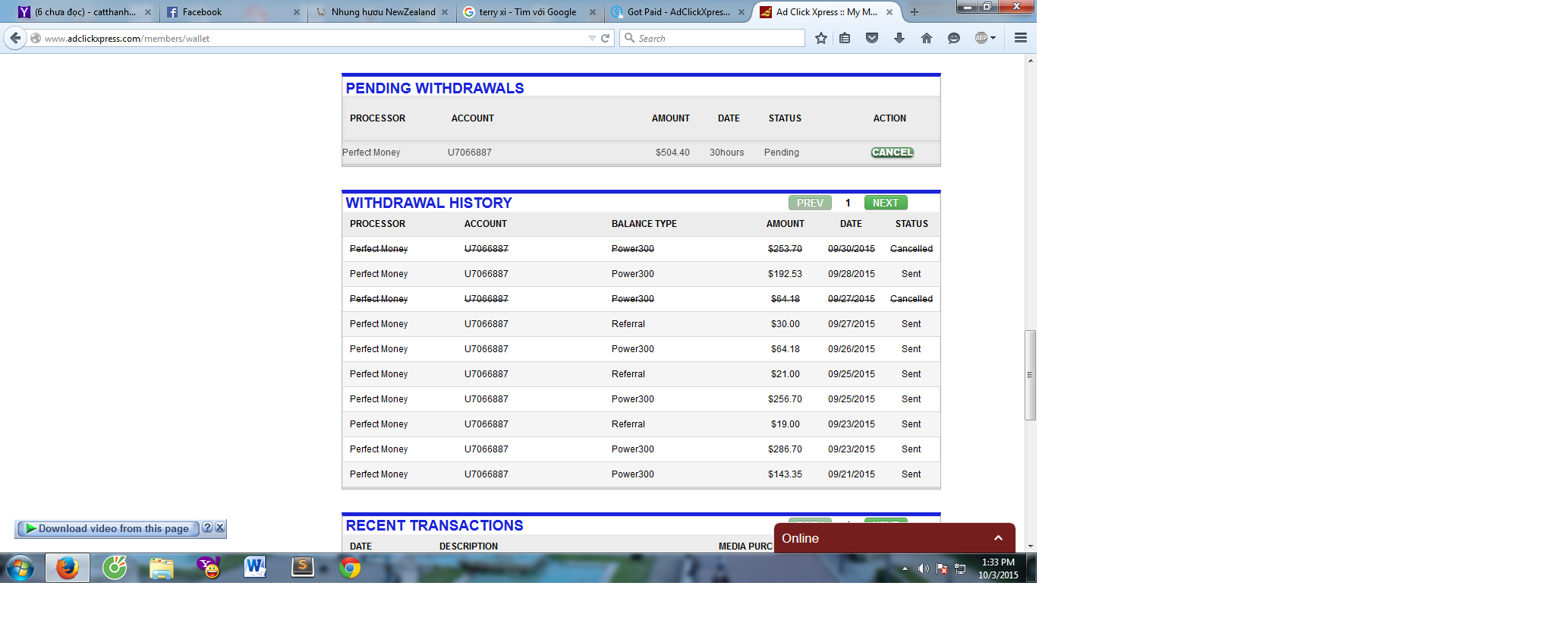Open the Firefox hamburger menu
1568x633 pixels.
1021,38
